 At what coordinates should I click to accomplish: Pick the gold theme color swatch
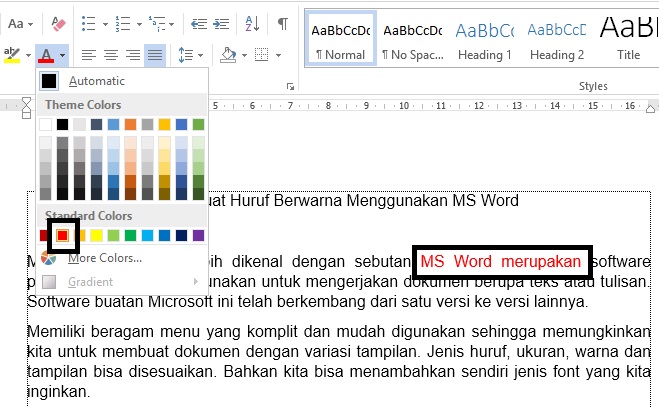click(x=164, y=124)
